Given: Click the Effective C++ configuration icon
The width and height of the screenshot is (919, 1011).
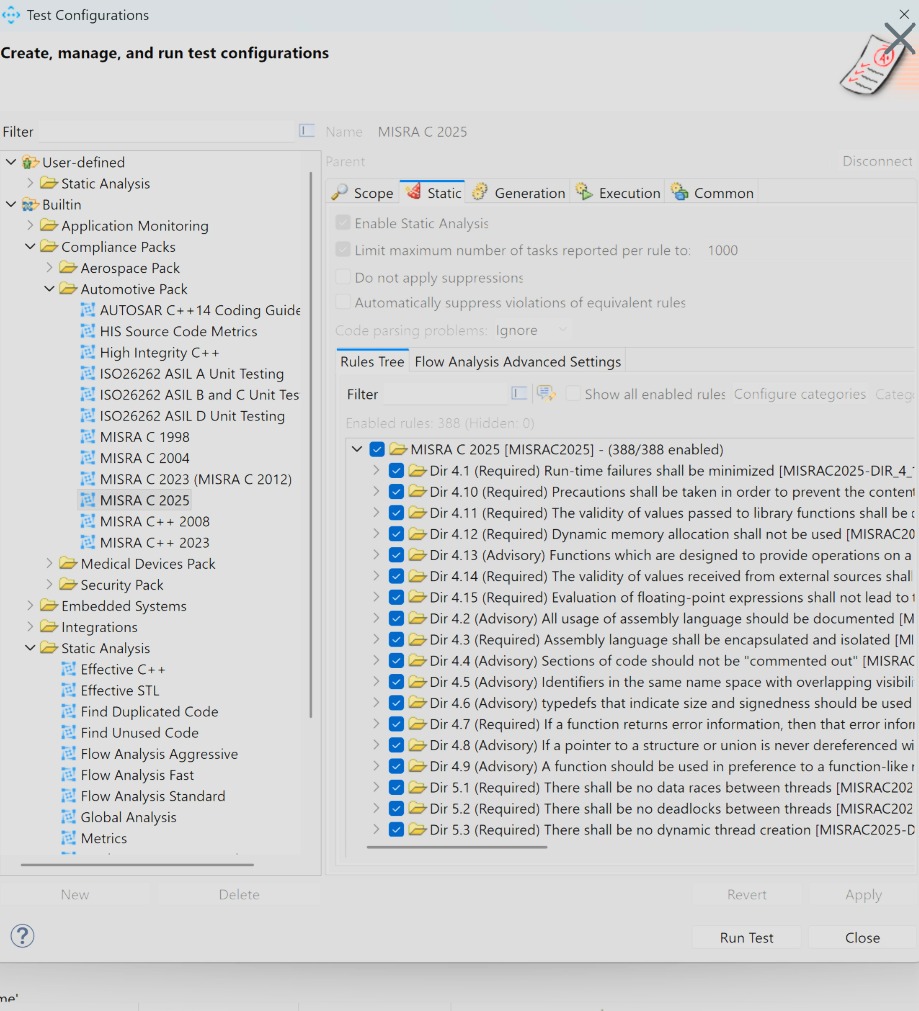Looking at the screenshot, I should pos(68,669).
